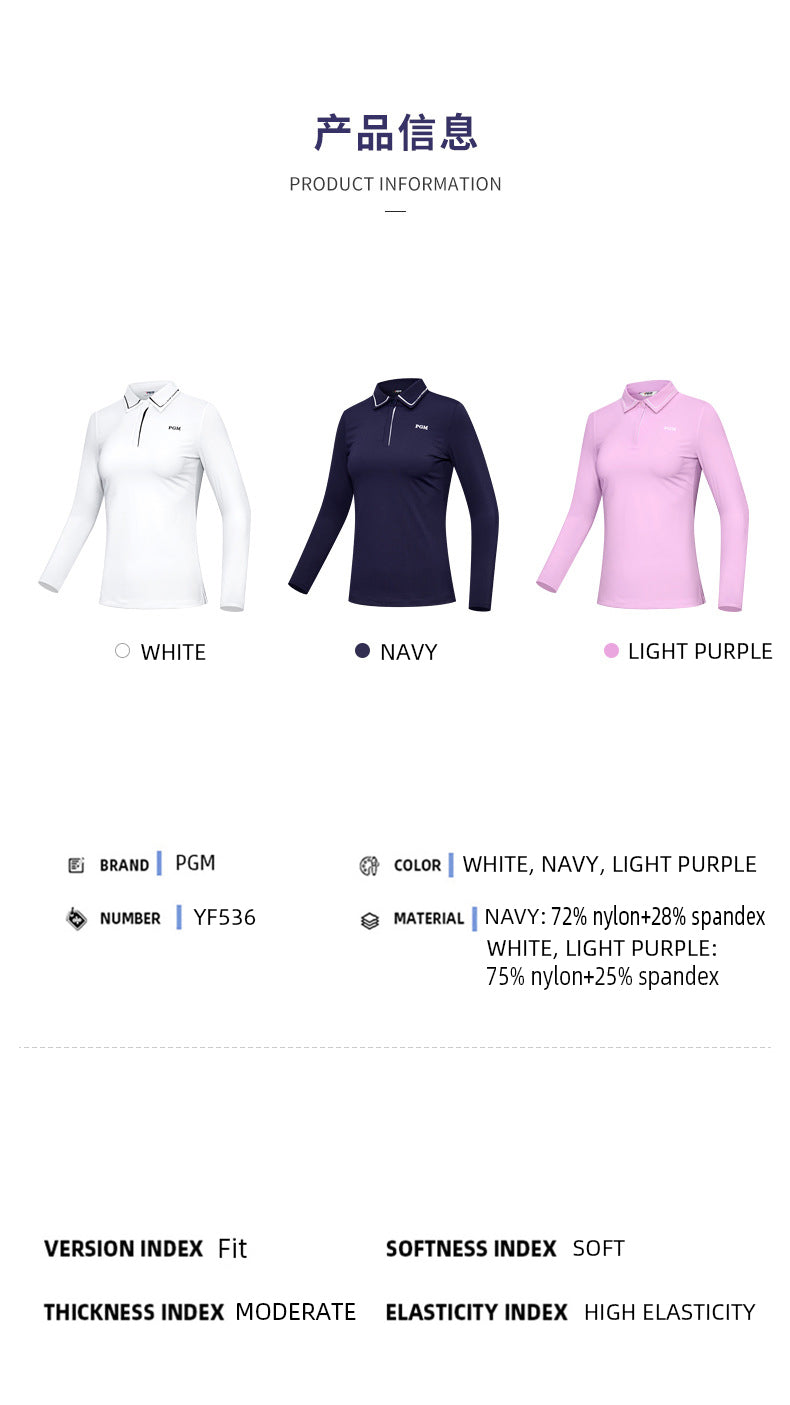Image resolution: width=790 pixels, height=1405 pixels.
Task: Open the navy polo shirt image
Action: click(394, 495)
